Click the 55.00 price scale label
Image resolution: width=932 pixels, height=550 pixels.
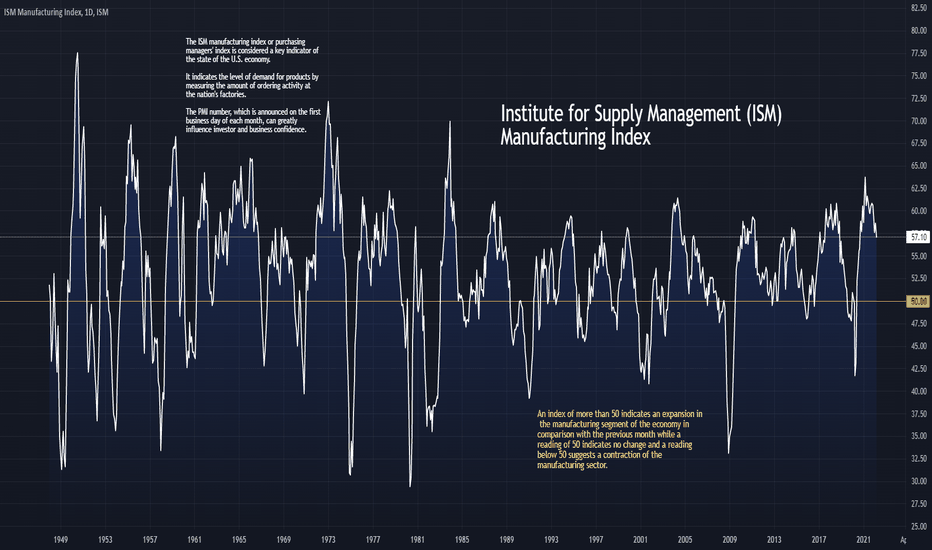tap(918, 256)
